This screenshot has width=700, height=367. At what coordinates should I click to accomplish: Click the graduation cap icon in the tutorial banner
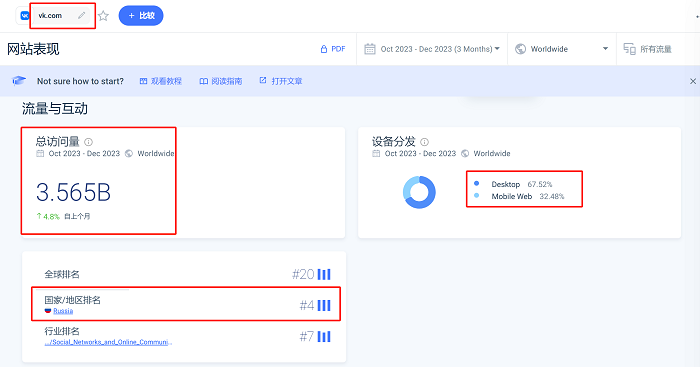tap(19, 81)
